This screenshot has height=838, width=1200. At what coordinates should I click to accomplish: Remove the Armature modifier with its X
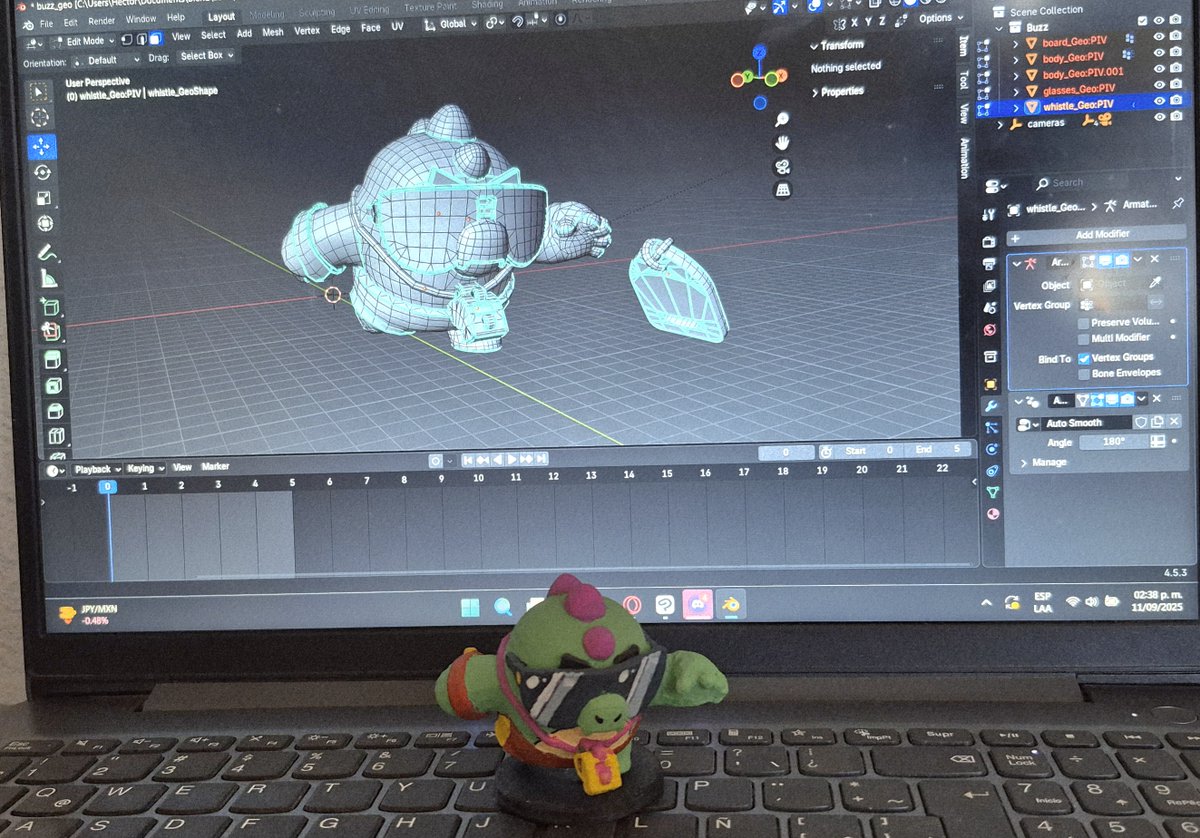coord(1155,260)
